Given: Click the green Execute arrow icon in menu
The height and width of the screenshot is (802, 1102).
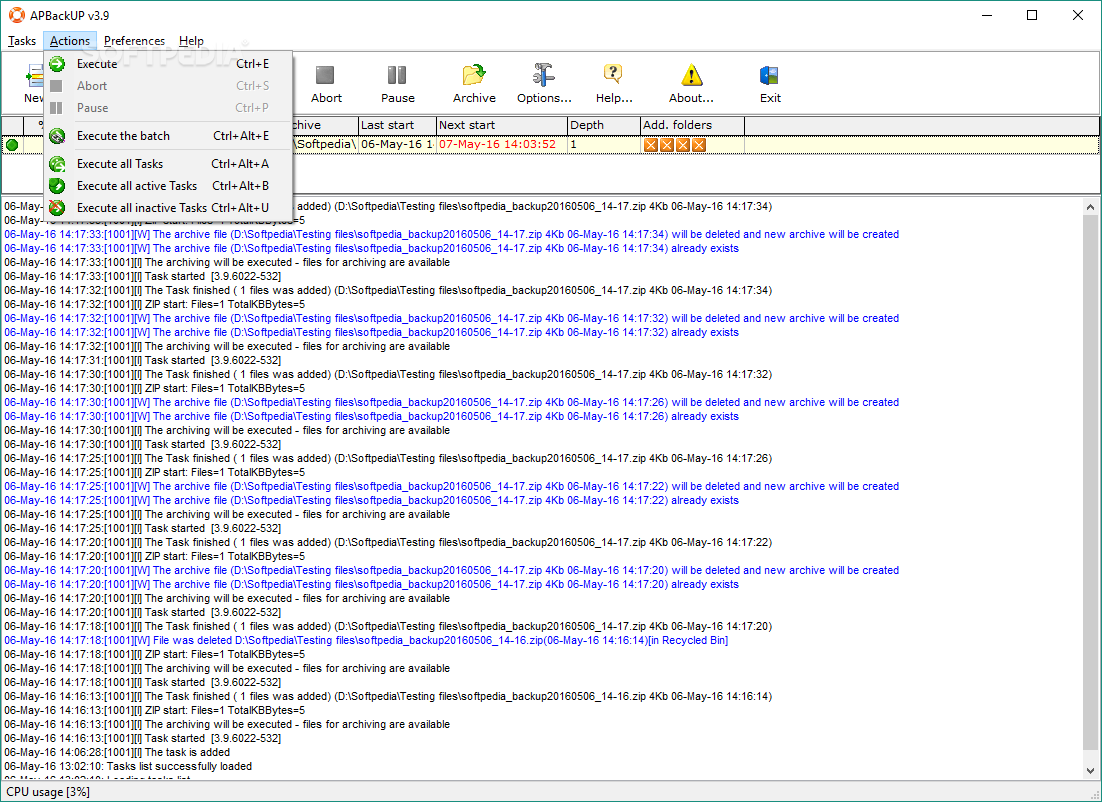Looking at the screenshot, I should tap(57, 64).
